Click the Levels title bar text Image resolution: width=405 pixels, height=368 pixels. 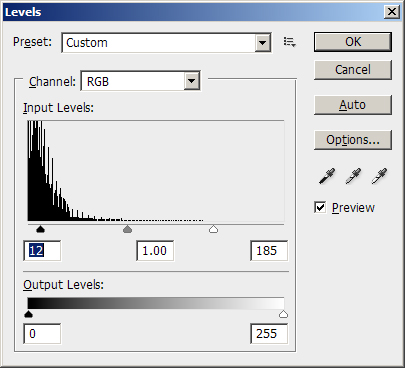tap(23, 12)
